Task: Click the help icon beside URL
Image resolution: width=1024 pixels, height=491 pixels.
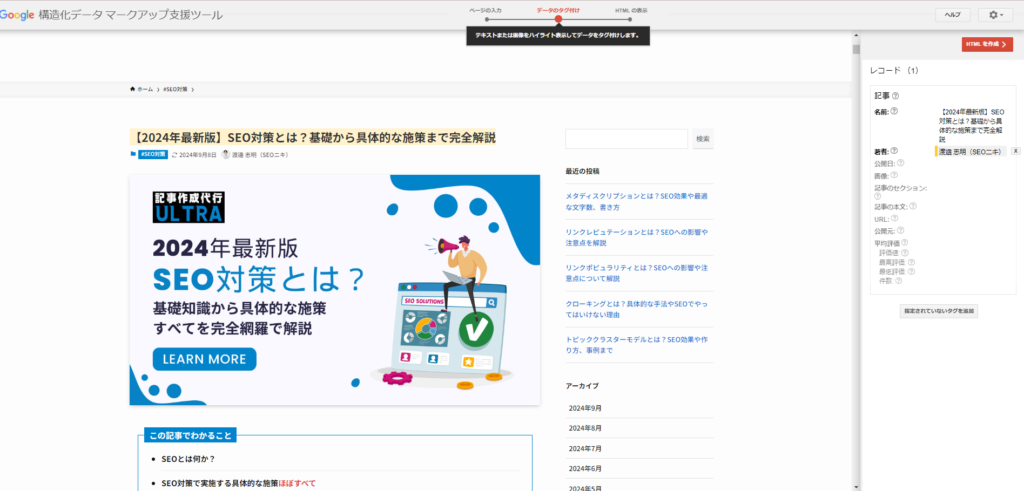Action: pyautogui.click(x=895, y=218)
